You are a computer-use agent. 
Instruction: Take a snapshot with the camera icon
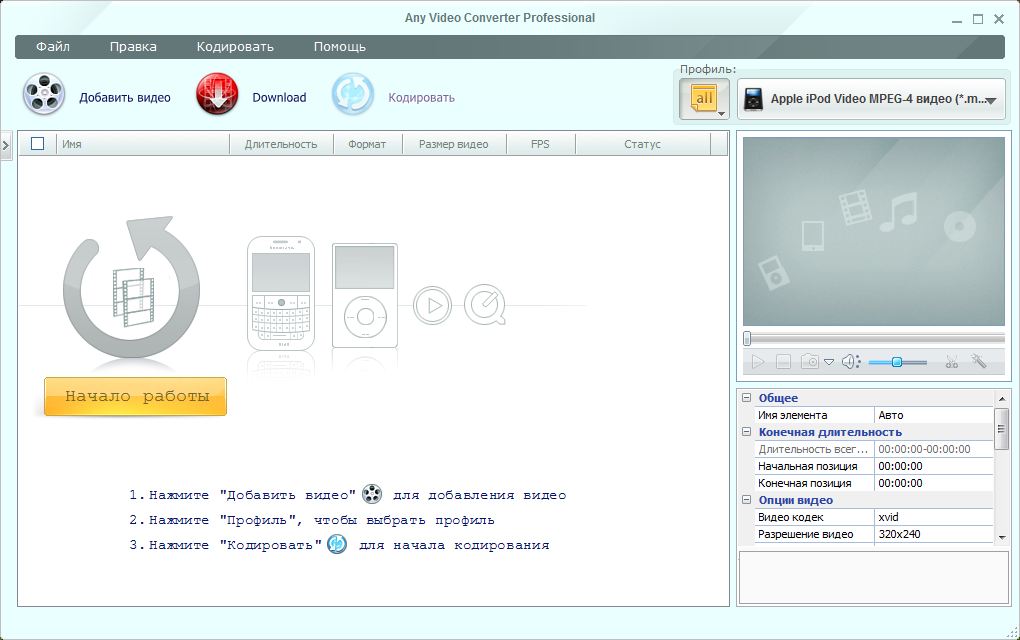809,362
